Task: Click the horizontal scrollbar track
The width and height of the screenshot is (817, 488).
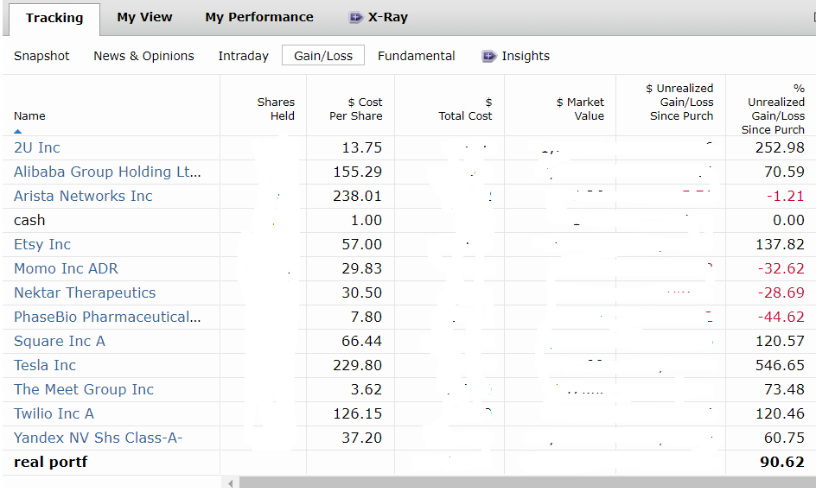Action: pos(526,482)
